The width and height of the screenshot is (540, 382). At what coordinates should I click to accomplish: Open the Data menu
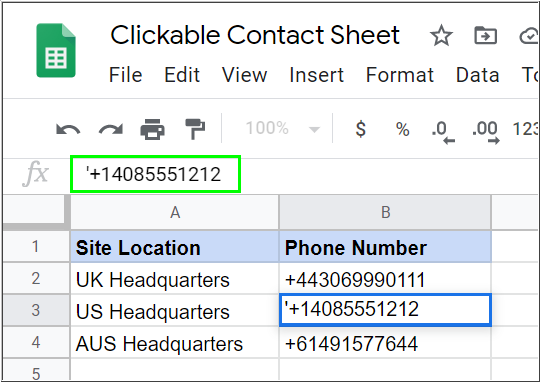tap(478, 75)
